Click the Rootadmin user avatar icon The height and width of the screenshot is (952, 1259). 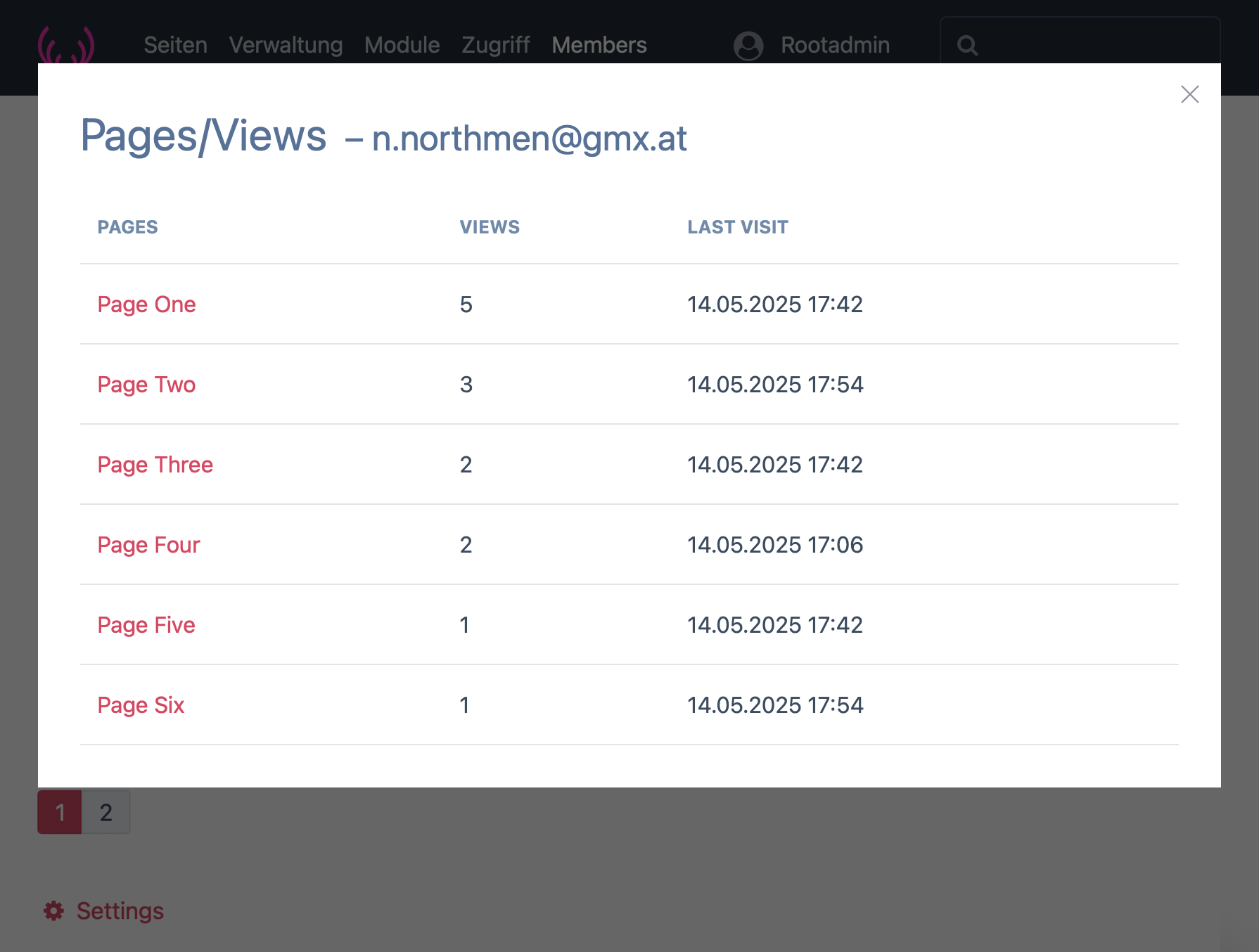click(748, 46)
